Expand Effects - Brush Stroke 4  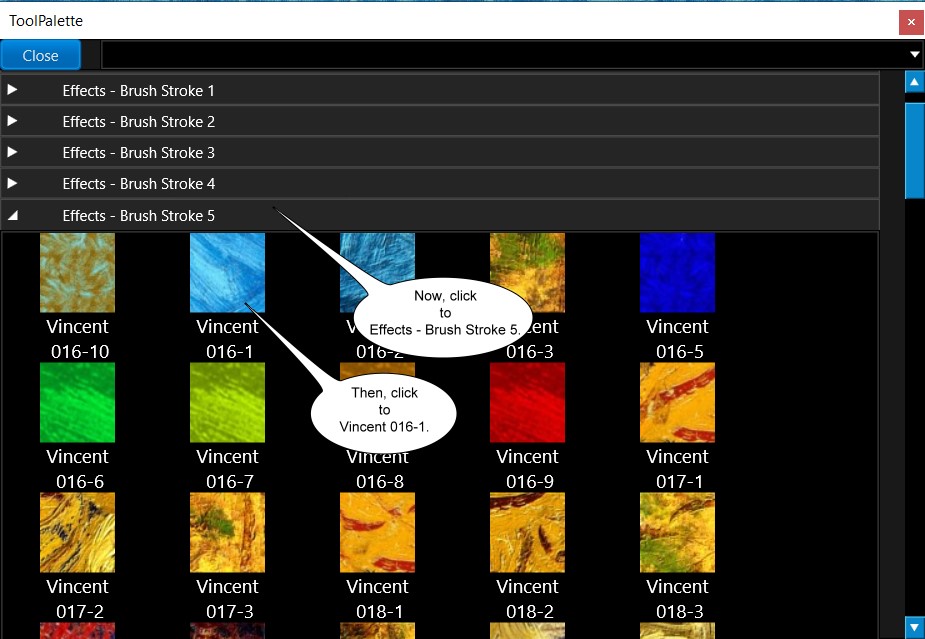(x=12, y=183)
